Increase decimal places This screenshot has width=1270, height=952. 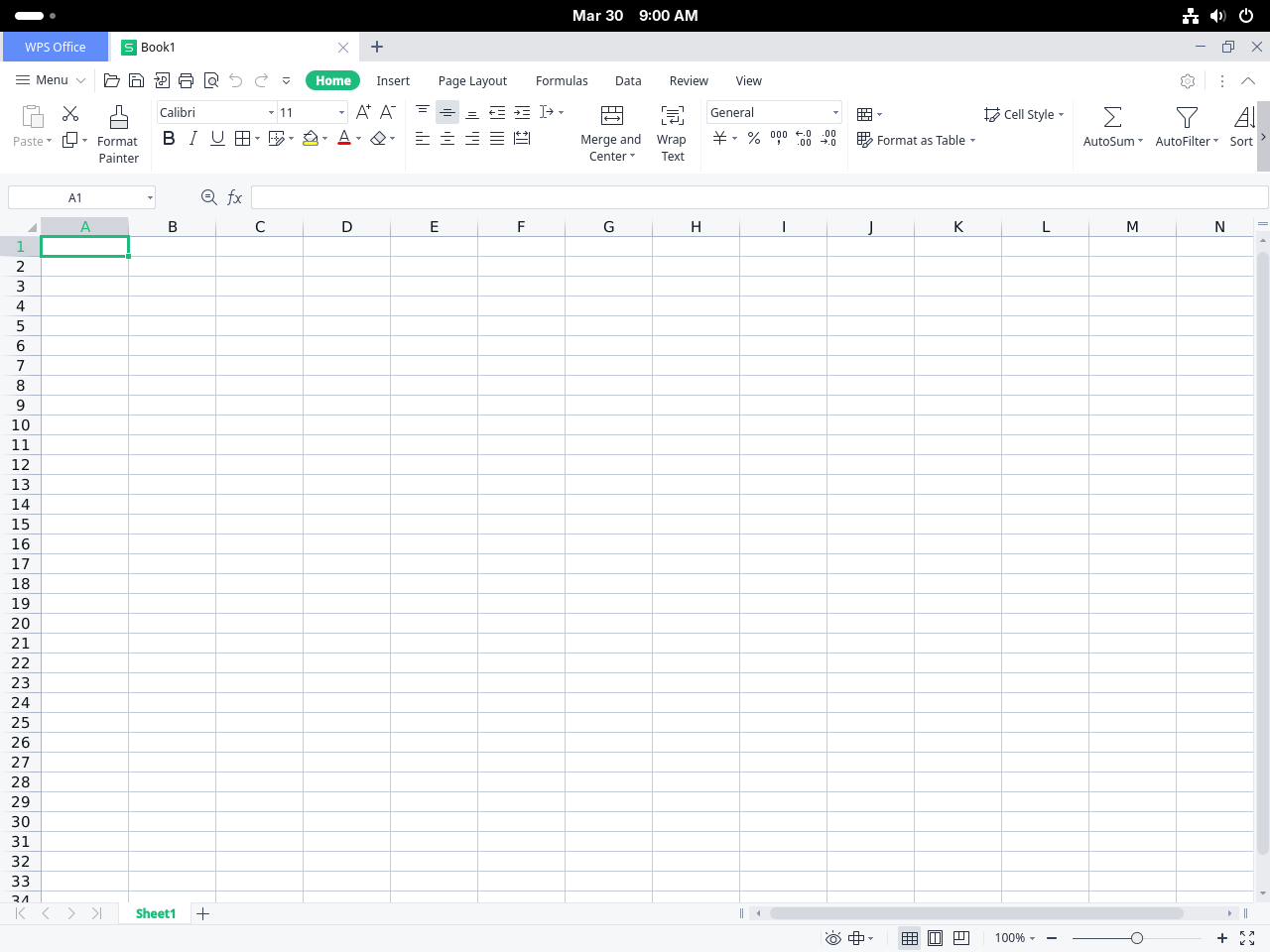coord(803,139)
